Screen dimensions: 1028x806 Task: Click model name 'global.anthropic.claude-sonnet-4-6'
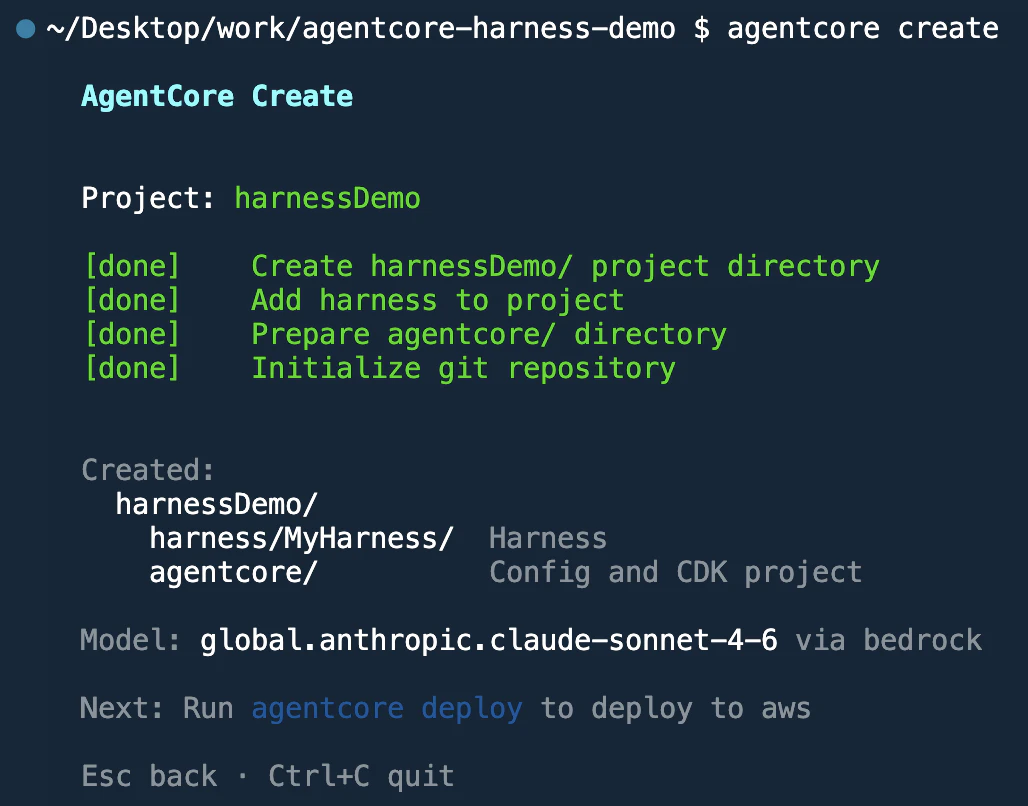489,641
